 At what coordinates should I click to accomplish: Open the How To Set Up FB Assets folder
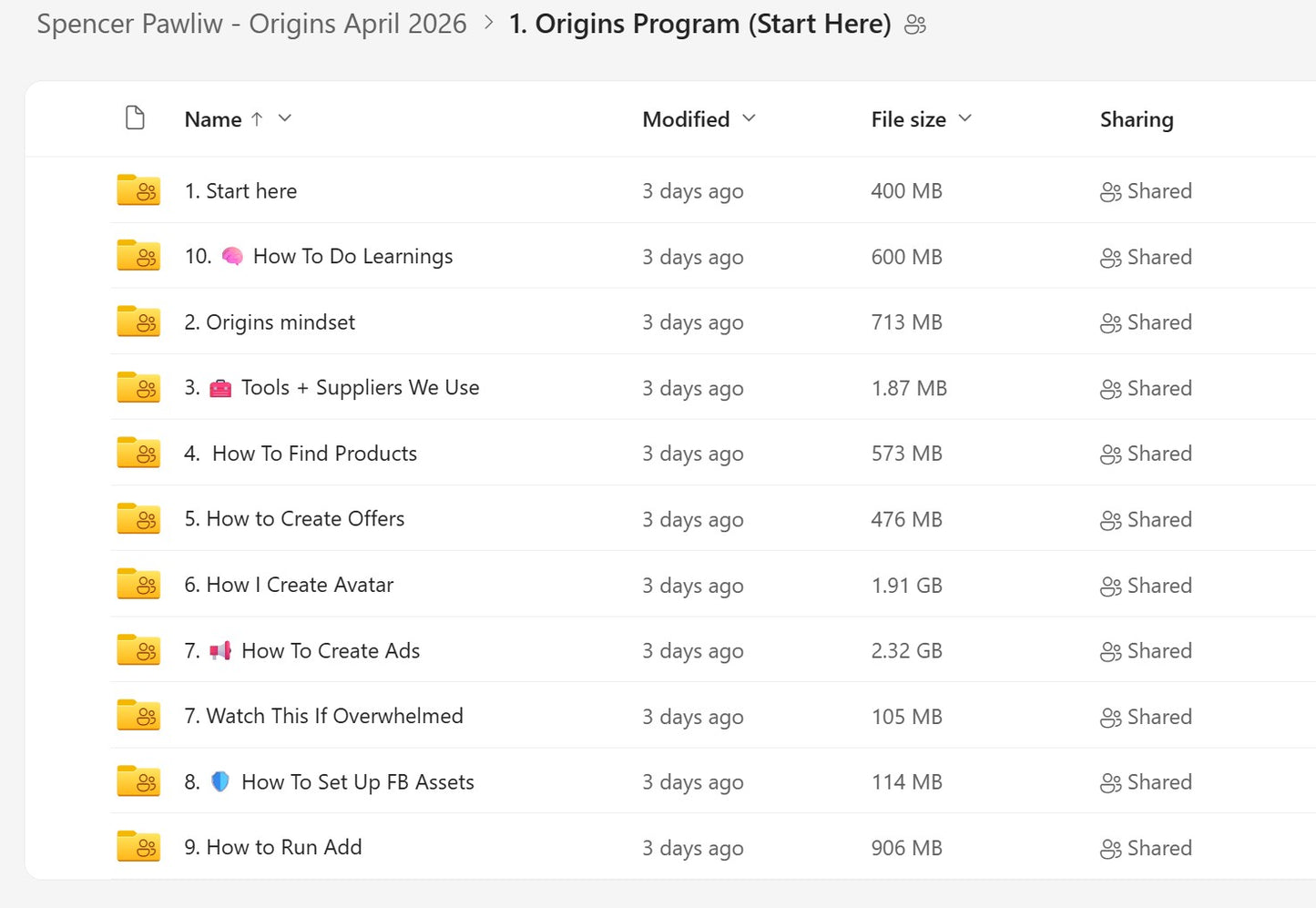tap(329, 782)
